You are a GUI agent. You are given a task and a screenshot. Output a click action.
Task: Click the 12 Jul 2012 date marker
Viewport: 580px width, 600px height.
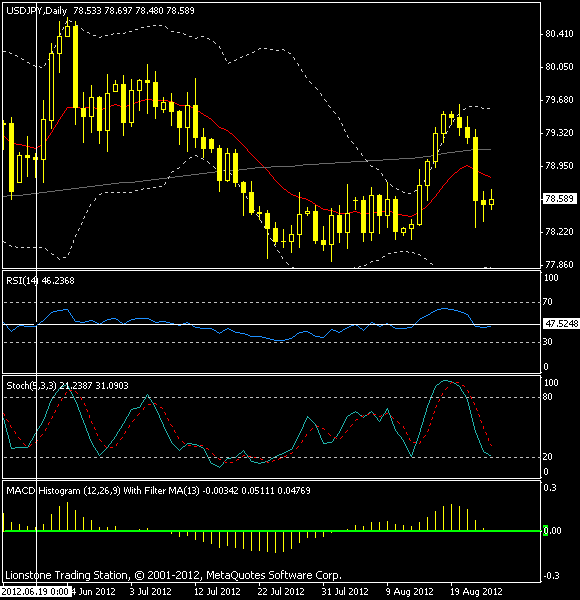[217, 592]
